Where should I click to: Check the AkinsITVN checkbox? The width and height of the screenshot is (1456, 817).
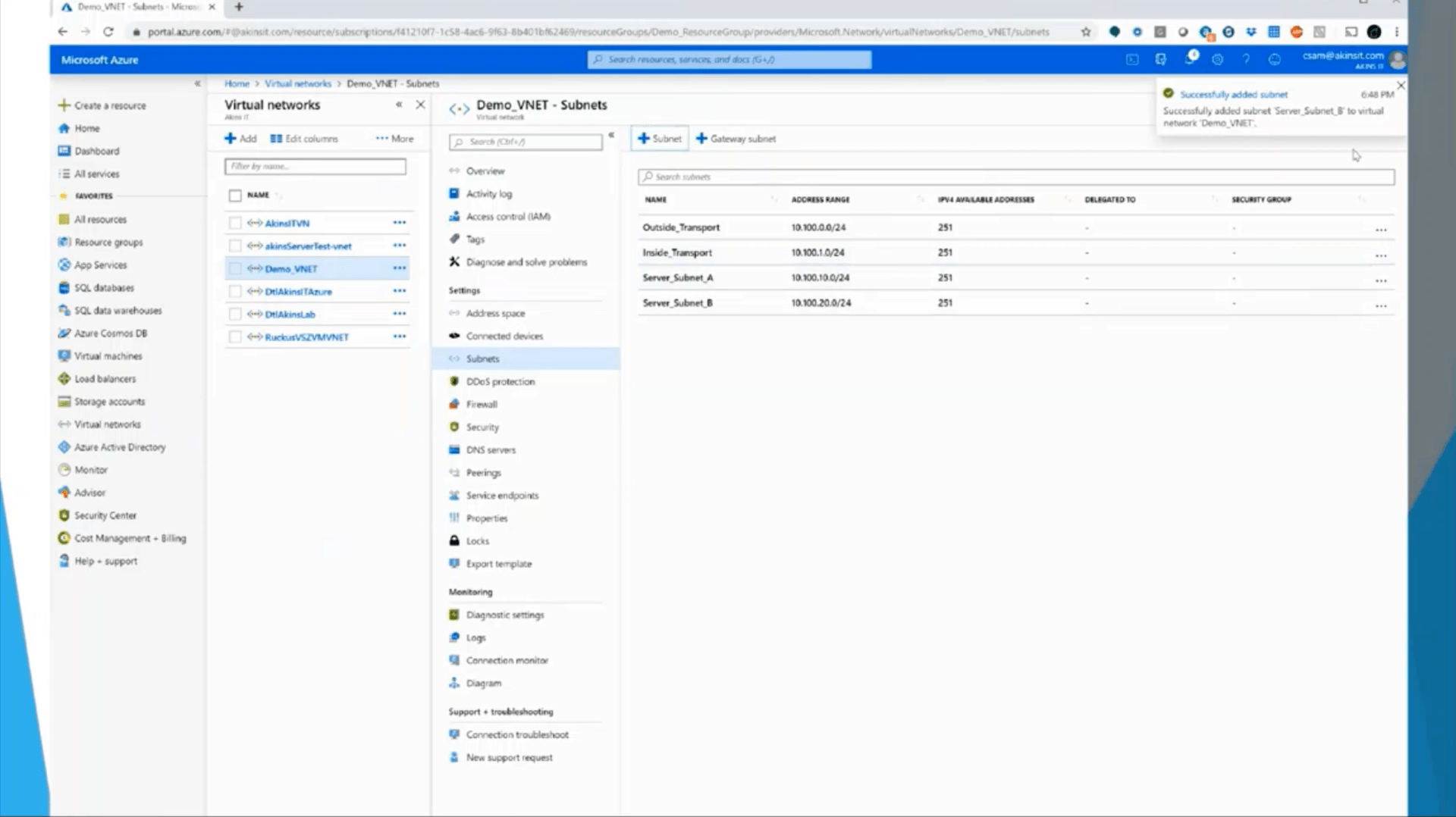(235, 223)
